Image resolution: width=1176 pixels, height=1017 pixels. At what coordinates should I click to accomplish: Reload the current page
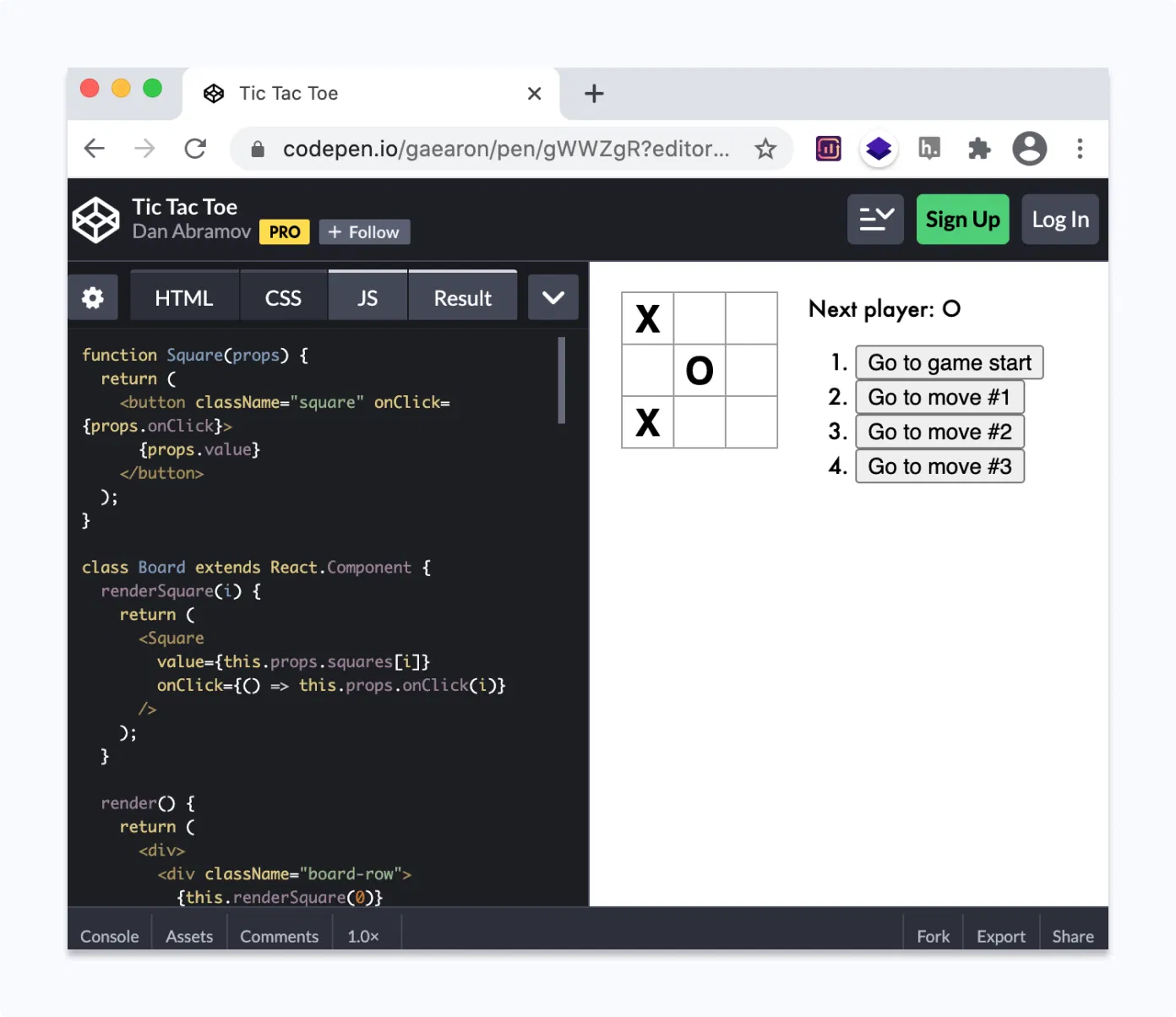(195, 149)
